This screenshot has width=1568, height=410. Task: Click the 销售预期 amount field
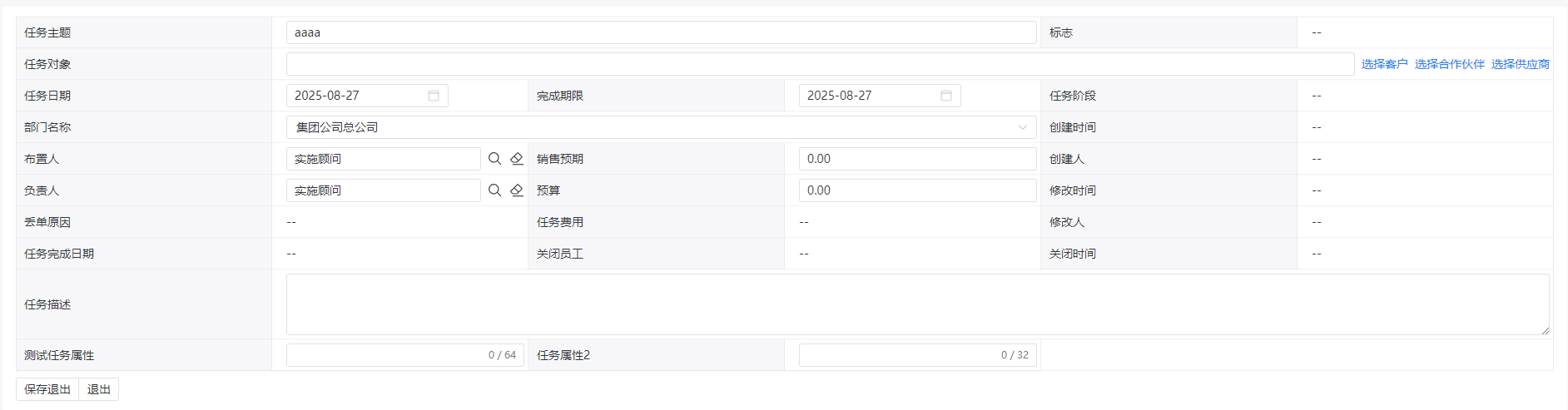[917, 159]
